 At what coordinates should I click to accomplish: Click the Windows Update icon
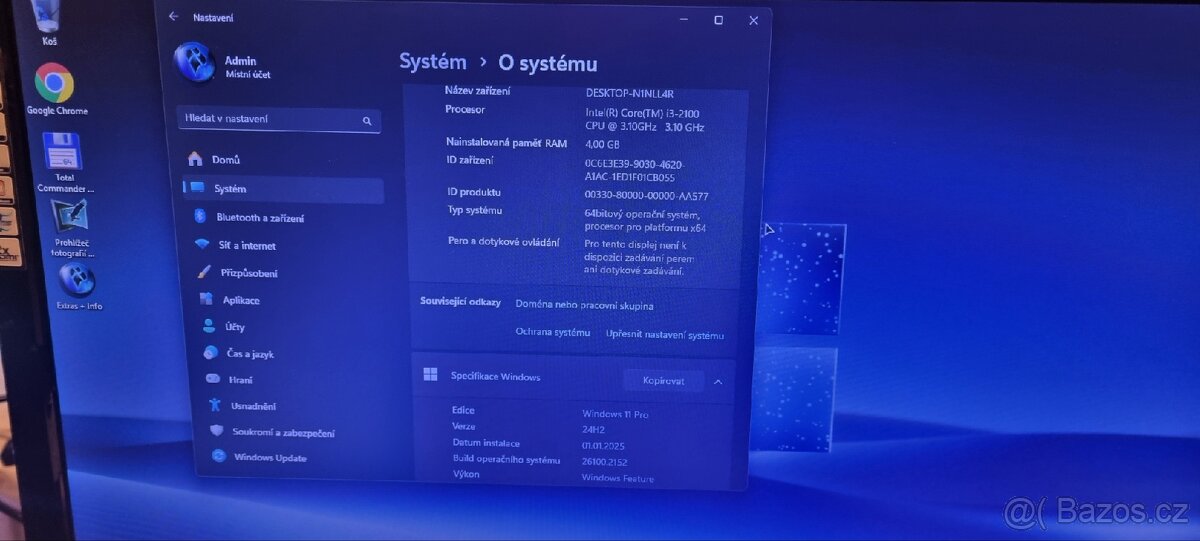[218, 456]
